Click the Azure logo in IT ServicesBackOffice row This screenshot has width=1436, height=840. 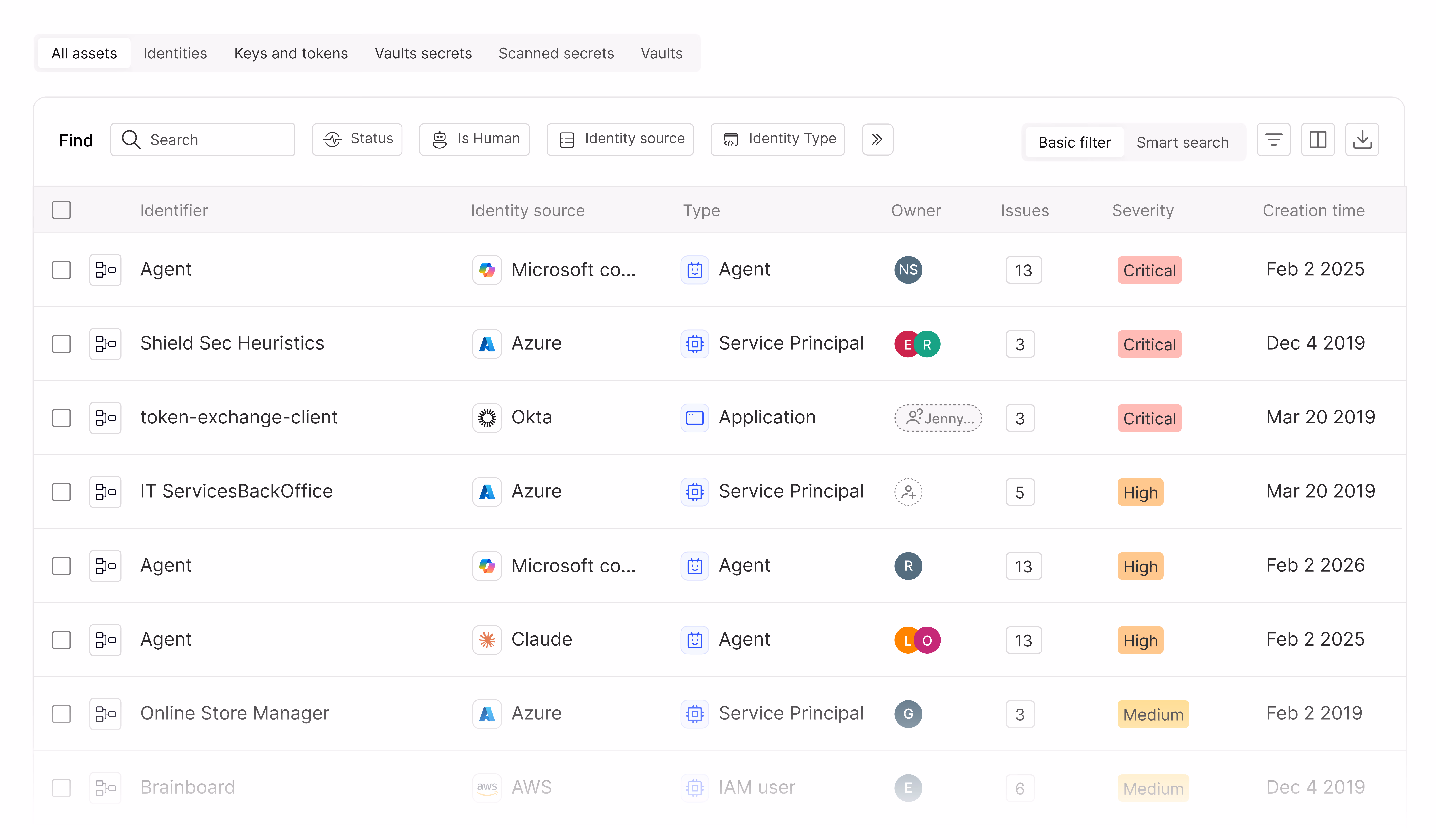coord(487,492)
